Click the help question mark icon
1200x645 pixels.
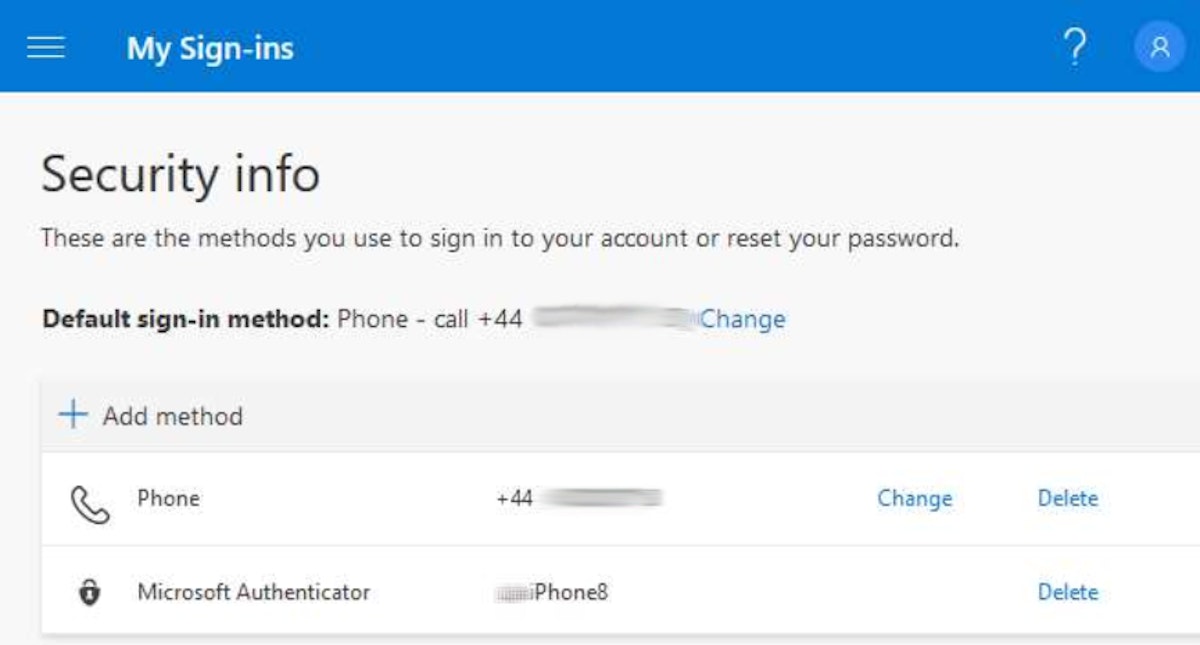[1075, 47]
